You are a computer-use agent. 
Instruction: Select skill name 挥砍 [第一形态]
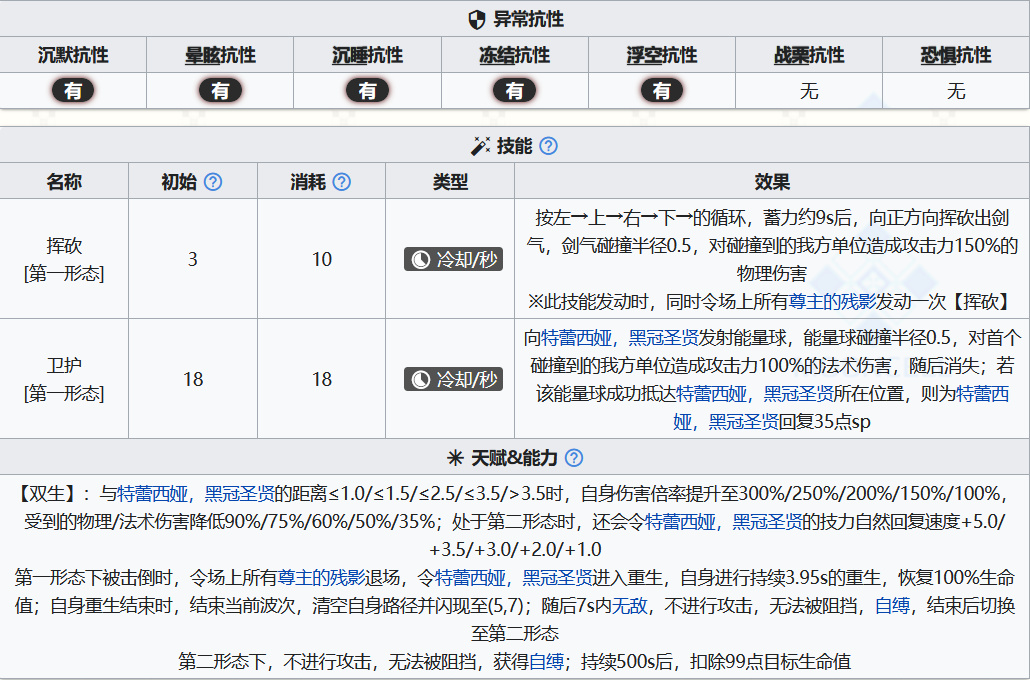point(64,259)
